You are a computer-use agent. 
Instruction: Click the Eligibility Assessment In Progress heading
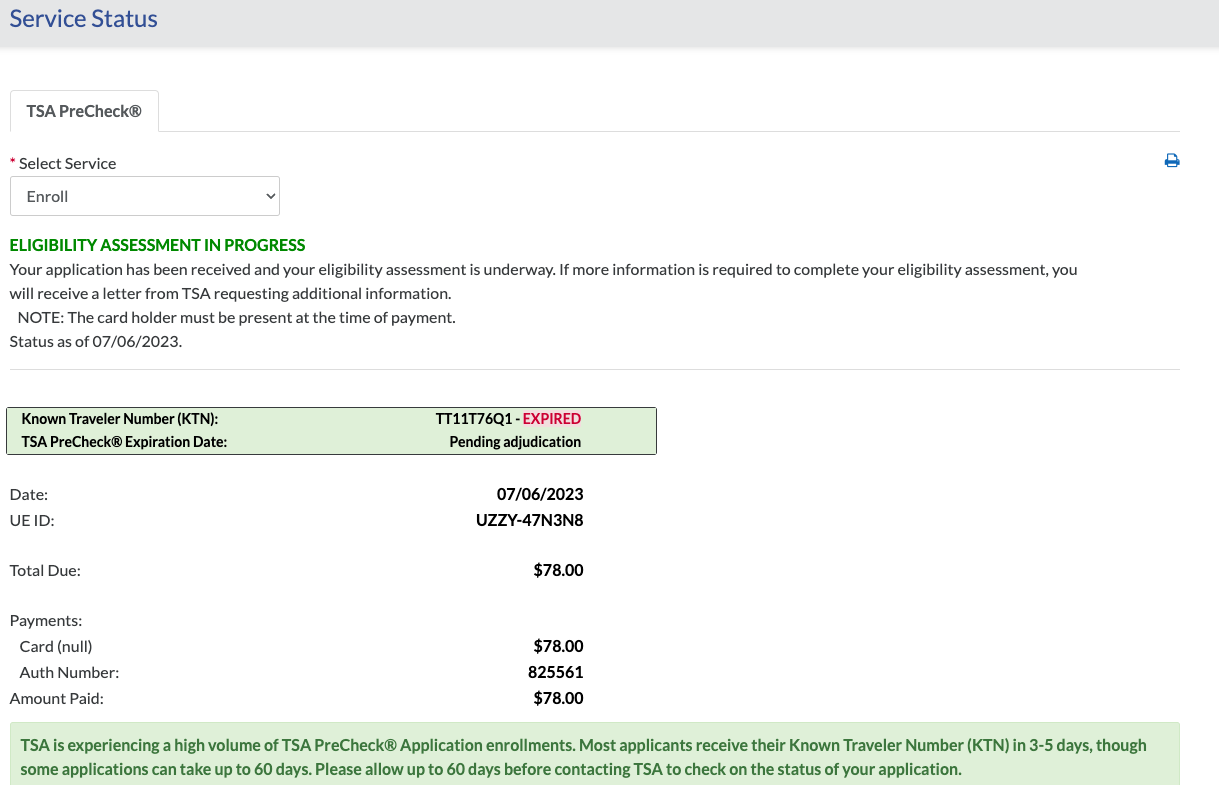click(x=157, y=245)
